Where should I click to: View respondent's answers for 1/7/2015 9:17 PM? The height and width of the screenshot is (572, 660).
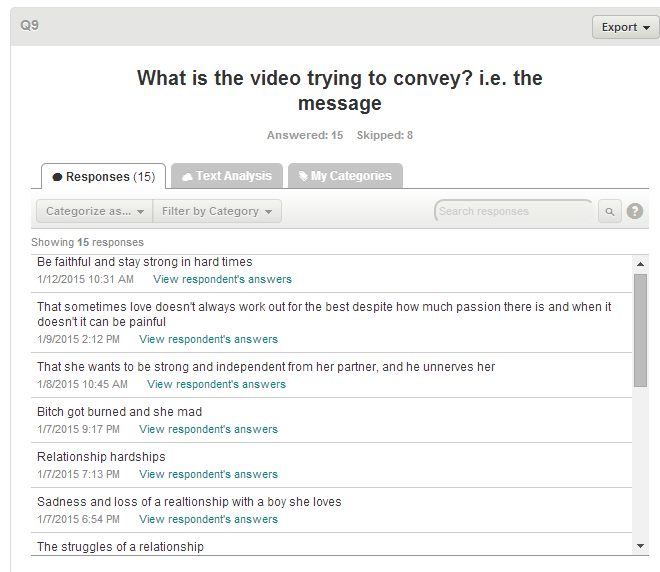click(x=208, y=429)
